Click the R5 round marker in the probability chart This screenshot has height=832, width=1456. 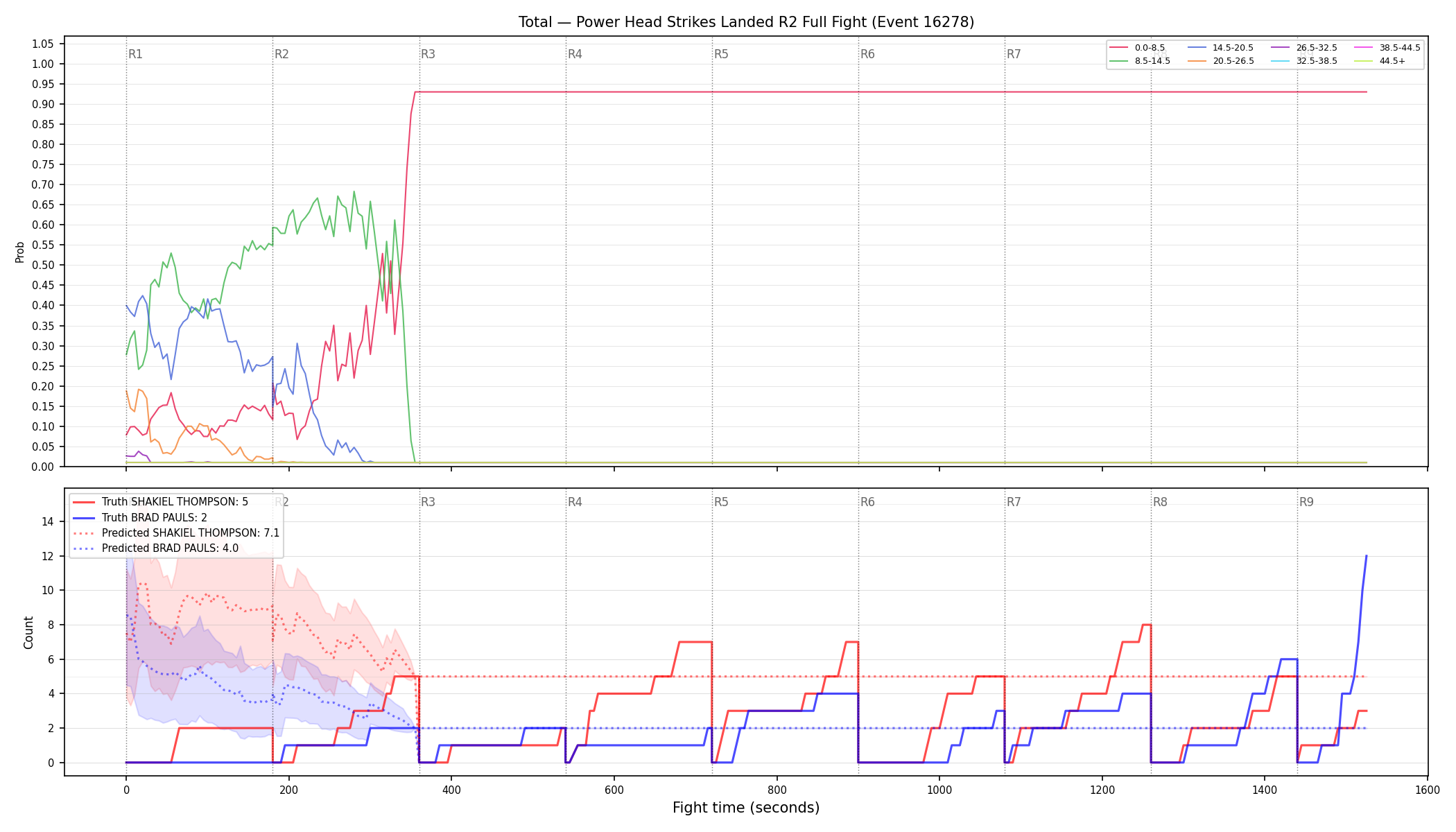pos(721,54)
